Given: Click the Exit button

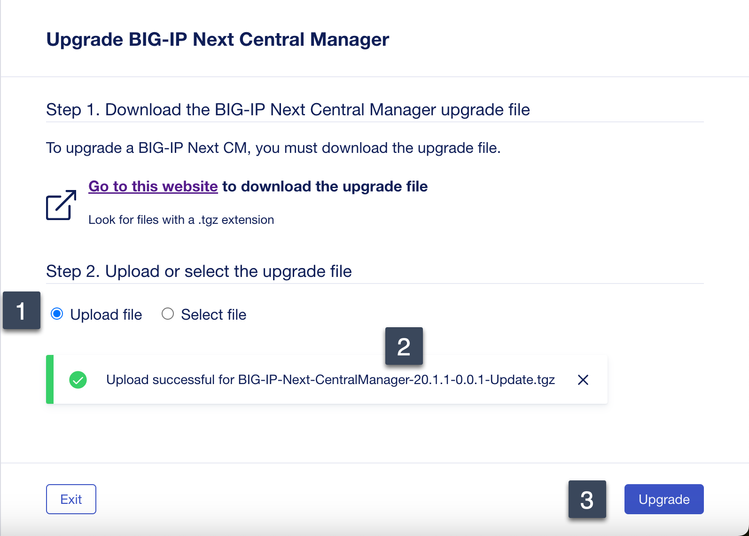Looking at the screenshot, I should [71, 499].
